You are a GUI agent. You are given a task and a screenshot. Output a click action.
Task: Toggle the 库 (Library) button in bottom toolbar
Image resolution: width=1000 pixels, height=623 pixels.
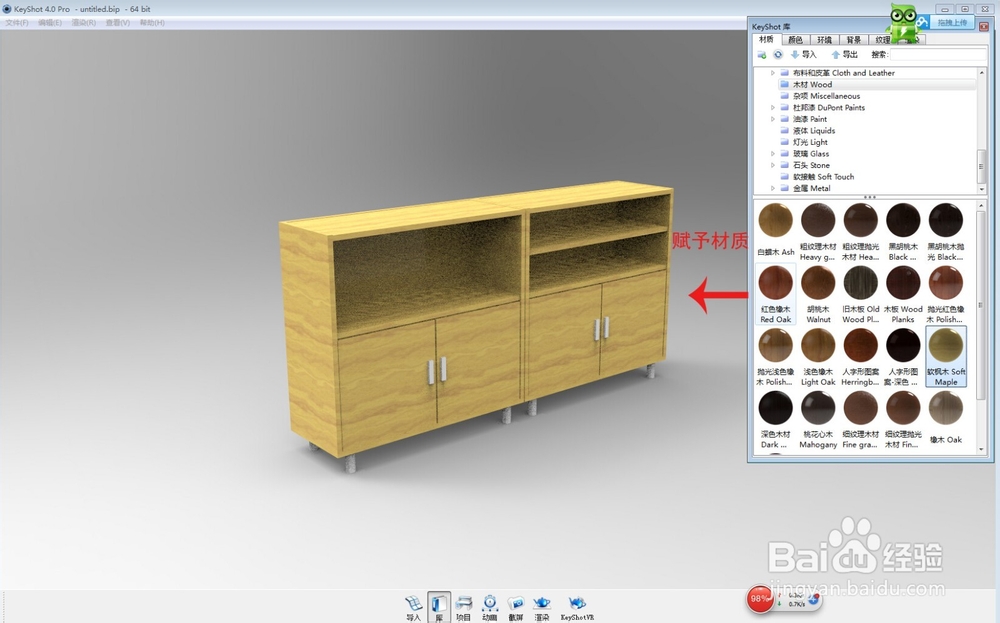pos(439,608)
